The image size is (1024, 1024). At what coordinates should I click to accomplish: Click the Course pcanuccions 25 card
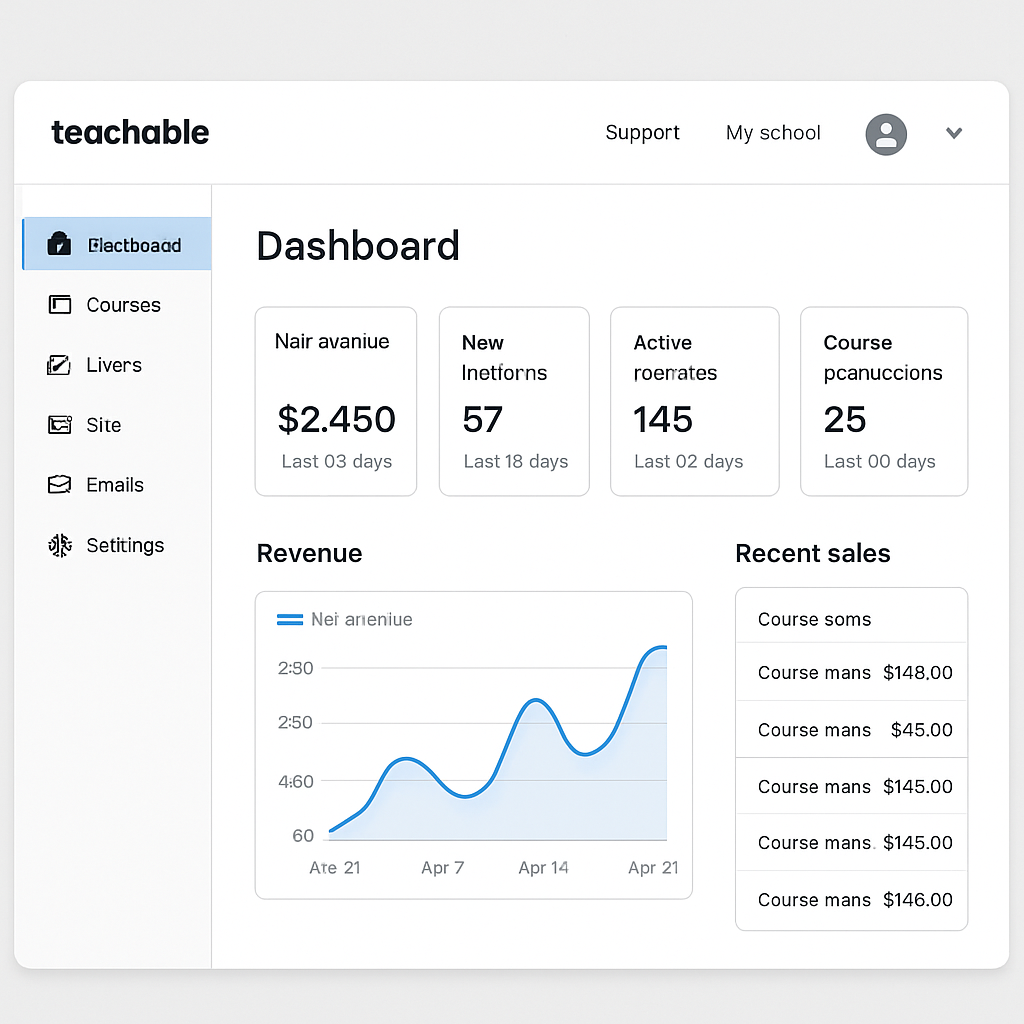(x=883, y=401)
